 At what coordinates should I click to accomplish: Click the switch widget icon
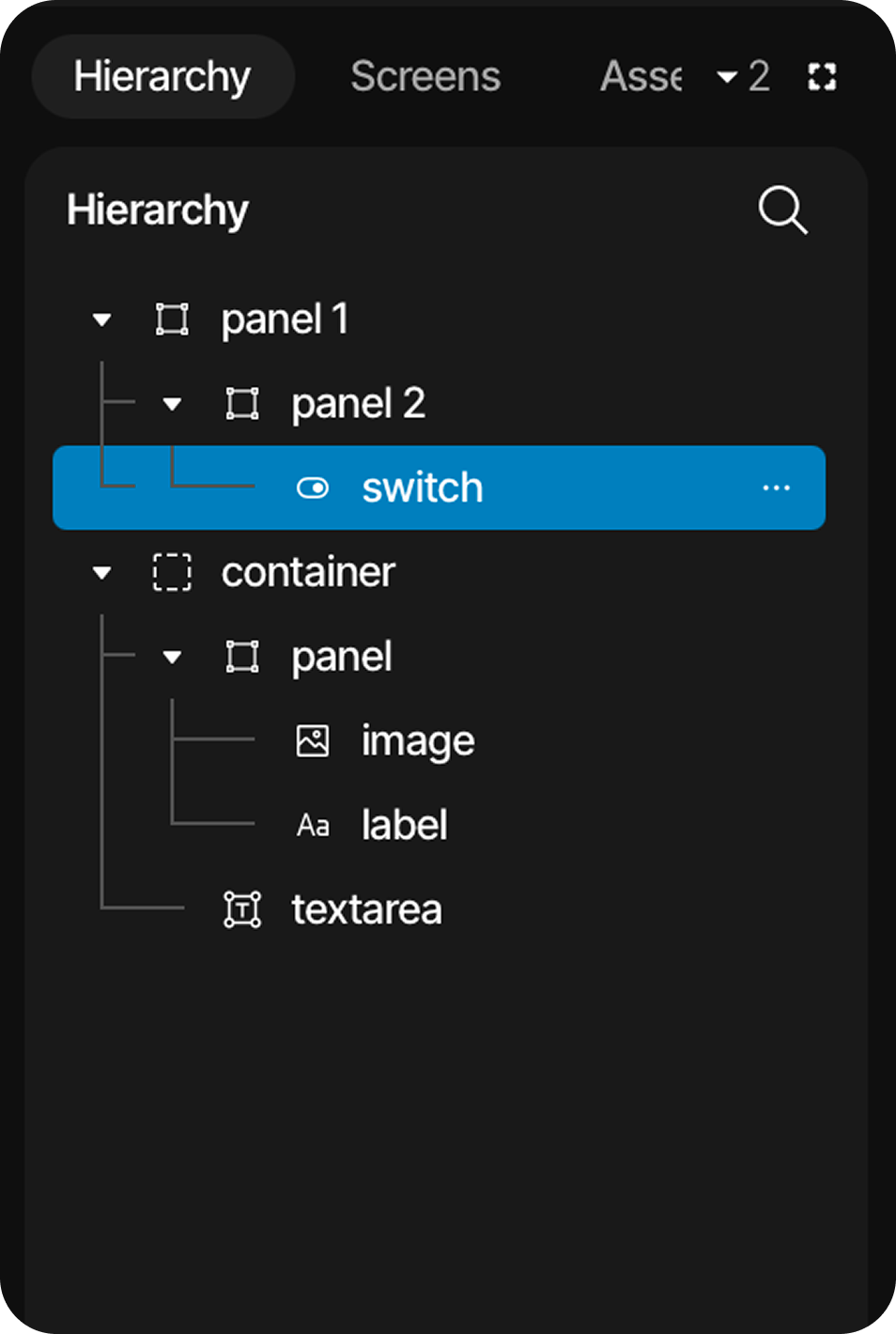click(313, 489)
